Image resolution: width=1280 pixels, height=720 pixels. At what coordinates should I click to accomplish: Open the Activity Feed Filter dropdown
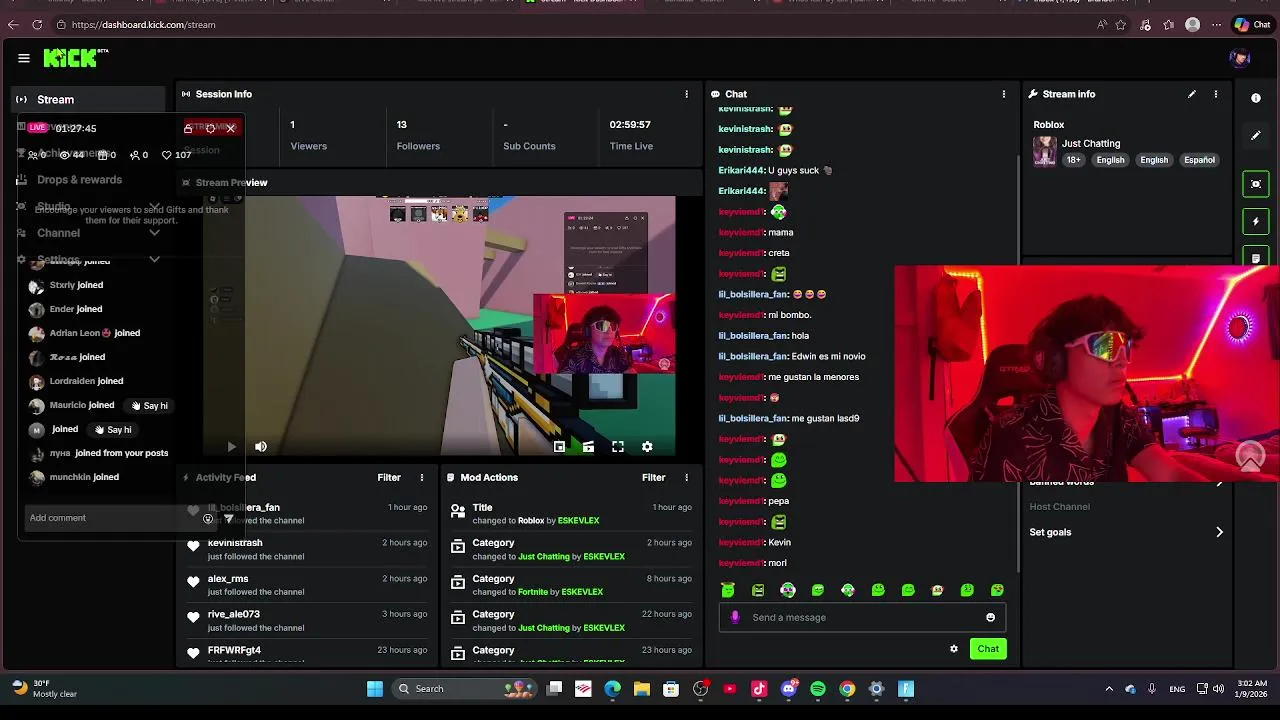point(389,478)
